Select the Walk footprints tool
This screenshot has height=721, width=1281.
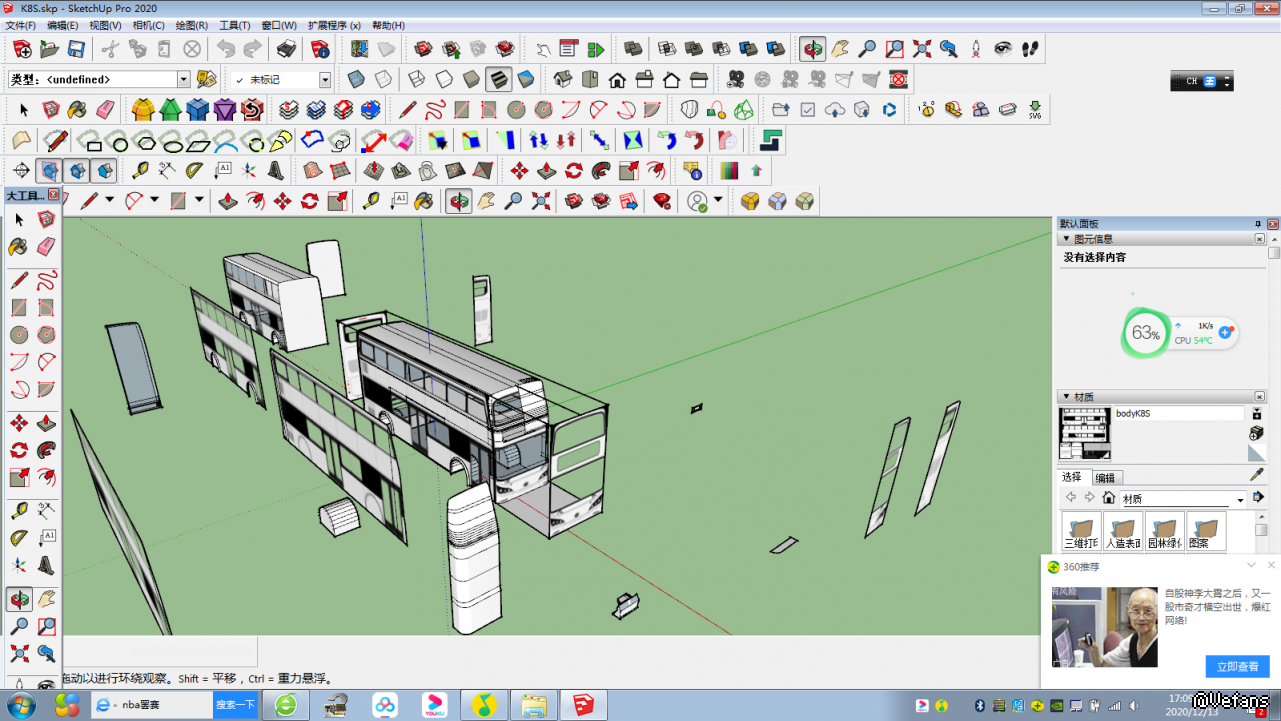(1031, 49)
